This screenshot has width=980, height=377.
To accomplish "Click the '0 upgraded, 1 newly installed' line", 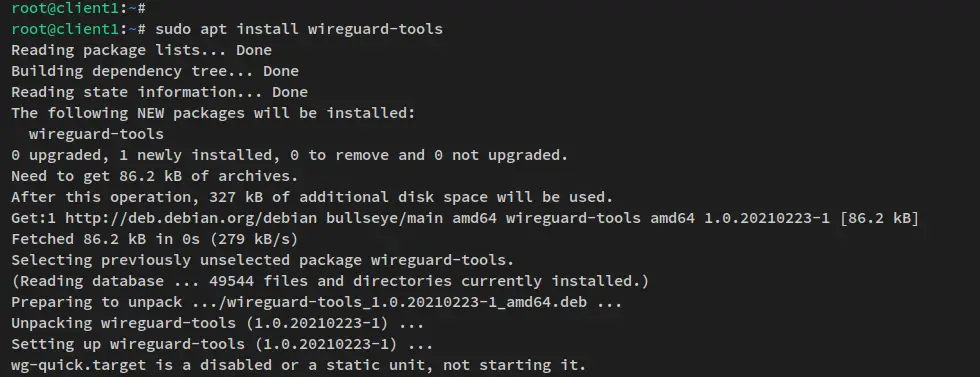I will 289,155.
